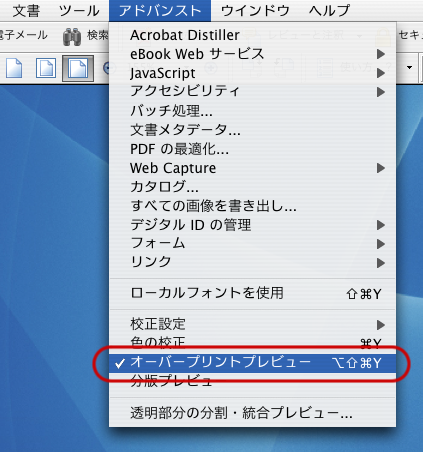Toggle オーバープリントプレビュー checkmark item
Screen dimensions: 423x452
[x=252, y=363]
